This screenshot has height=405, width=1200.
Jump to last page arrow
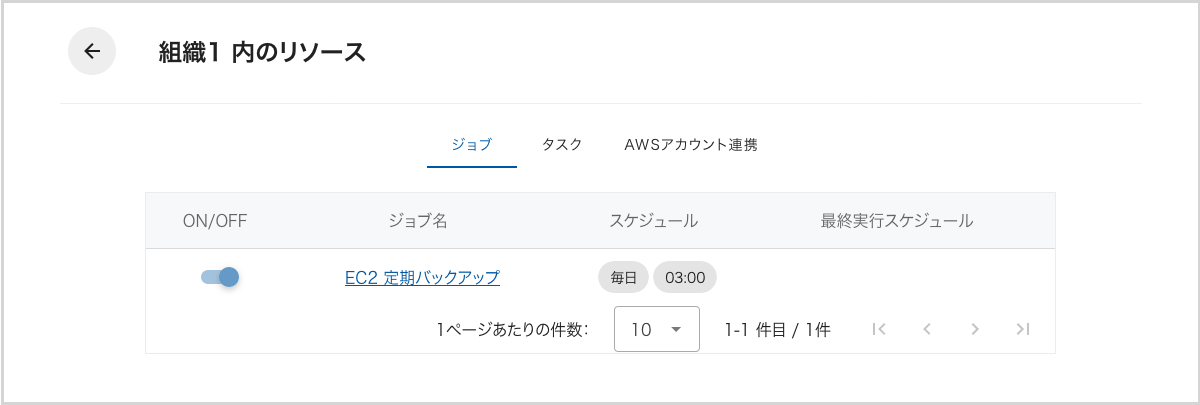[1022, 329]
